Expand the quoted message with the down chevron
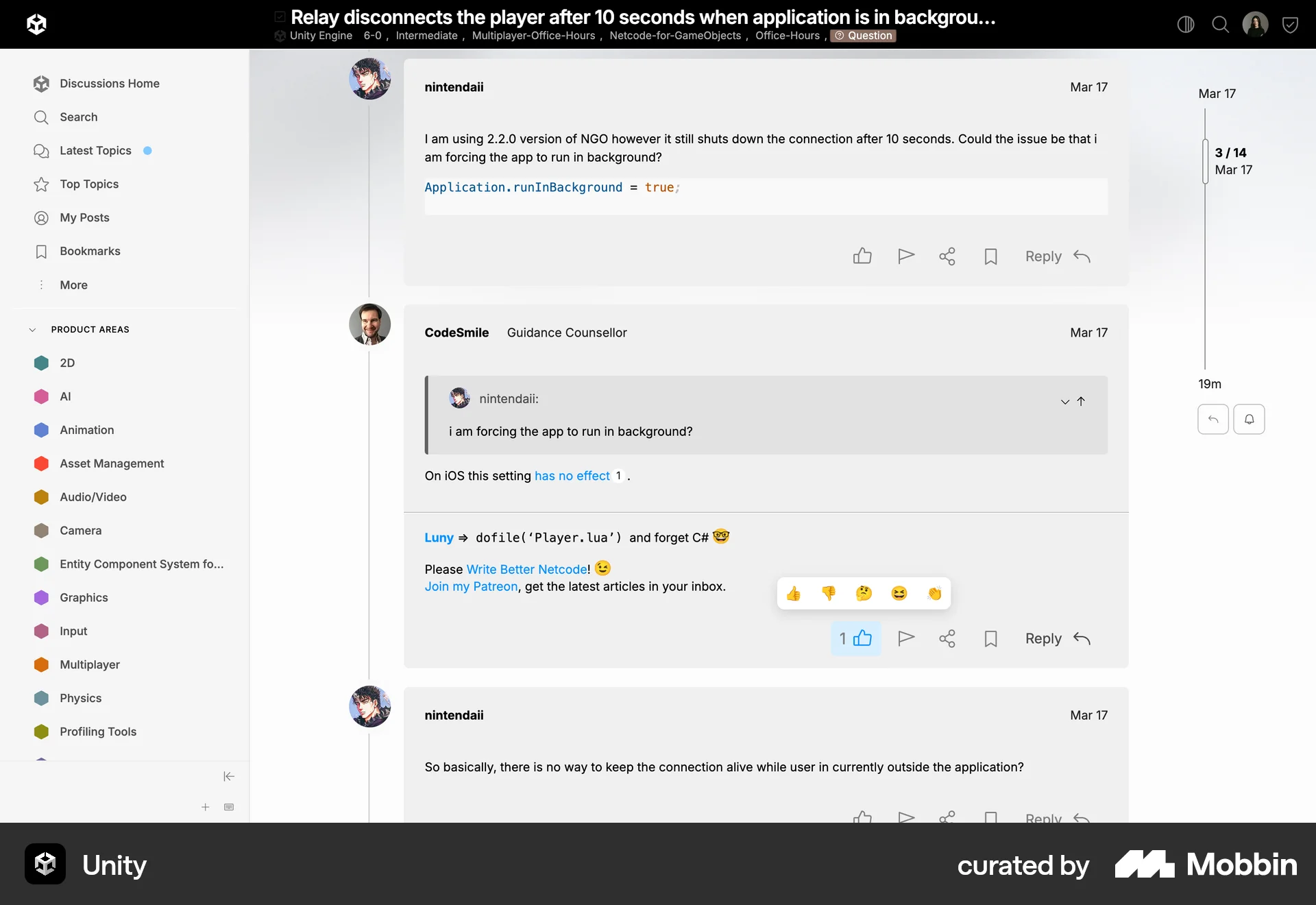The height and width of the screenshot is (905, 1316). 1064,402
